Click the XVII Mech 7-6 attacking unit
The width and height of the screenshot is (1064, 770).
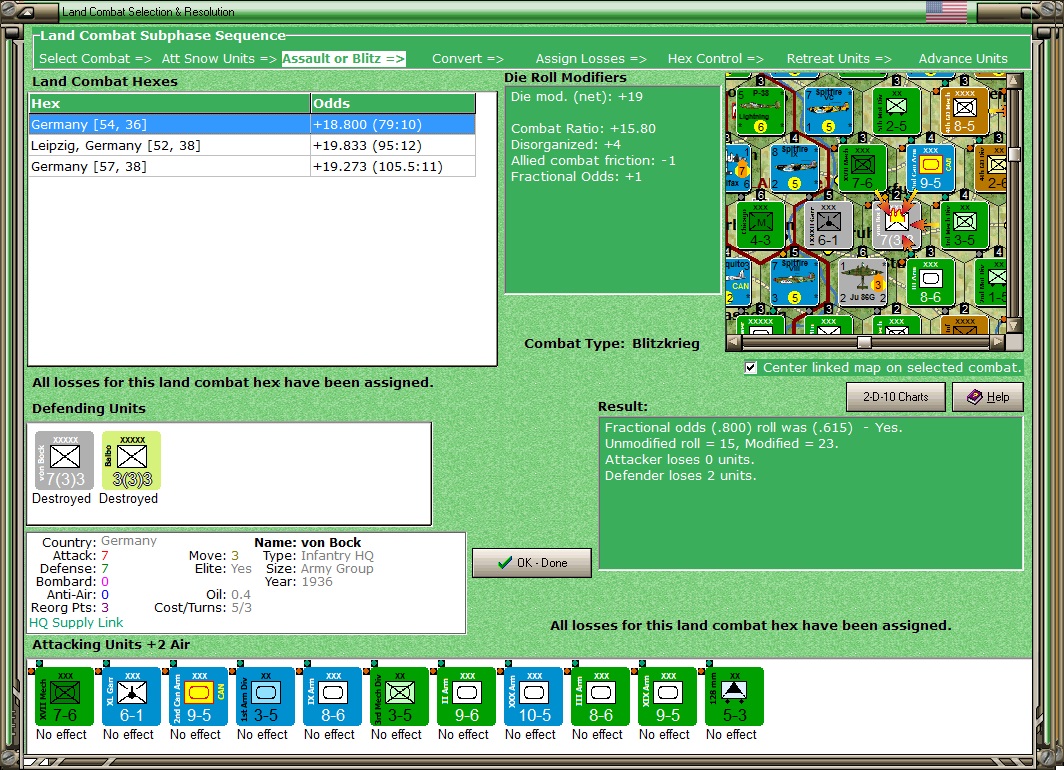pyautogui.click(x=64, y=697)
